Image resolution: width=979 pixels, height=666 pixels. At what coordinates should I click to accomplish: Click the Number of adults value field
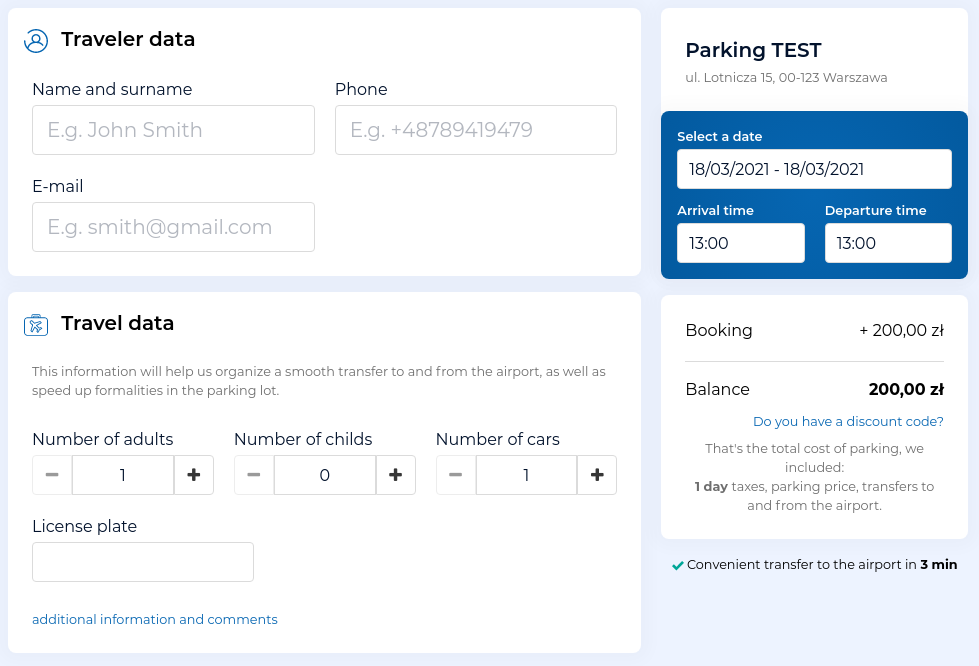point(123,475)
